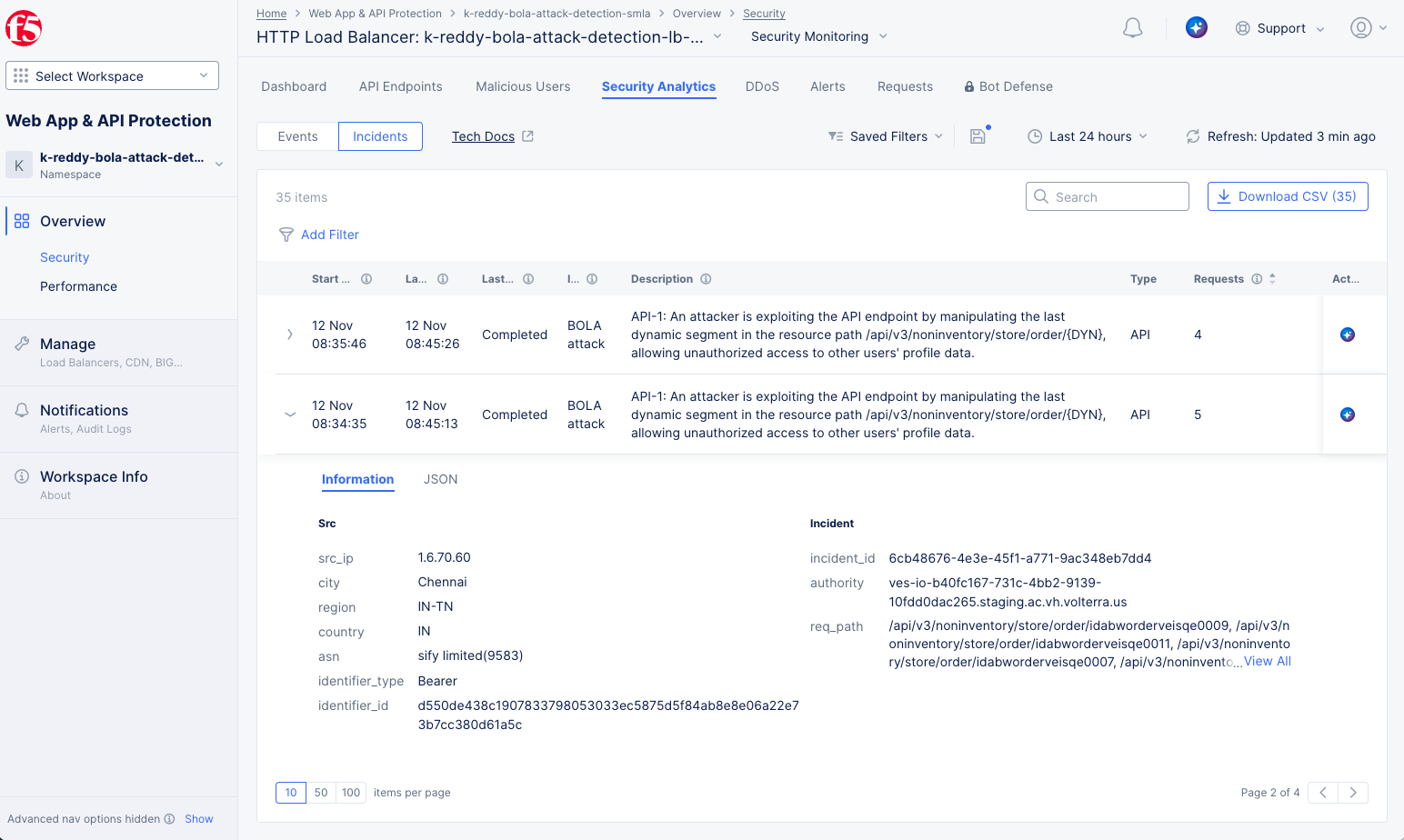
Task: Click the Search input field
Action: click(1116, 197)
